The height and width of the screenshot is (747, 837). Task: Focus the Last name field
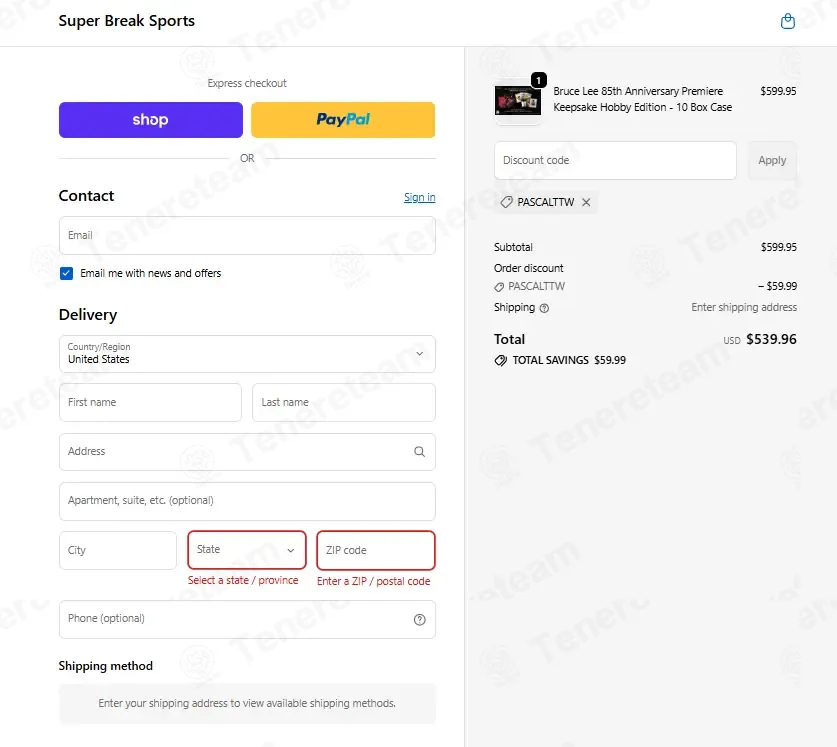[344, 402]
